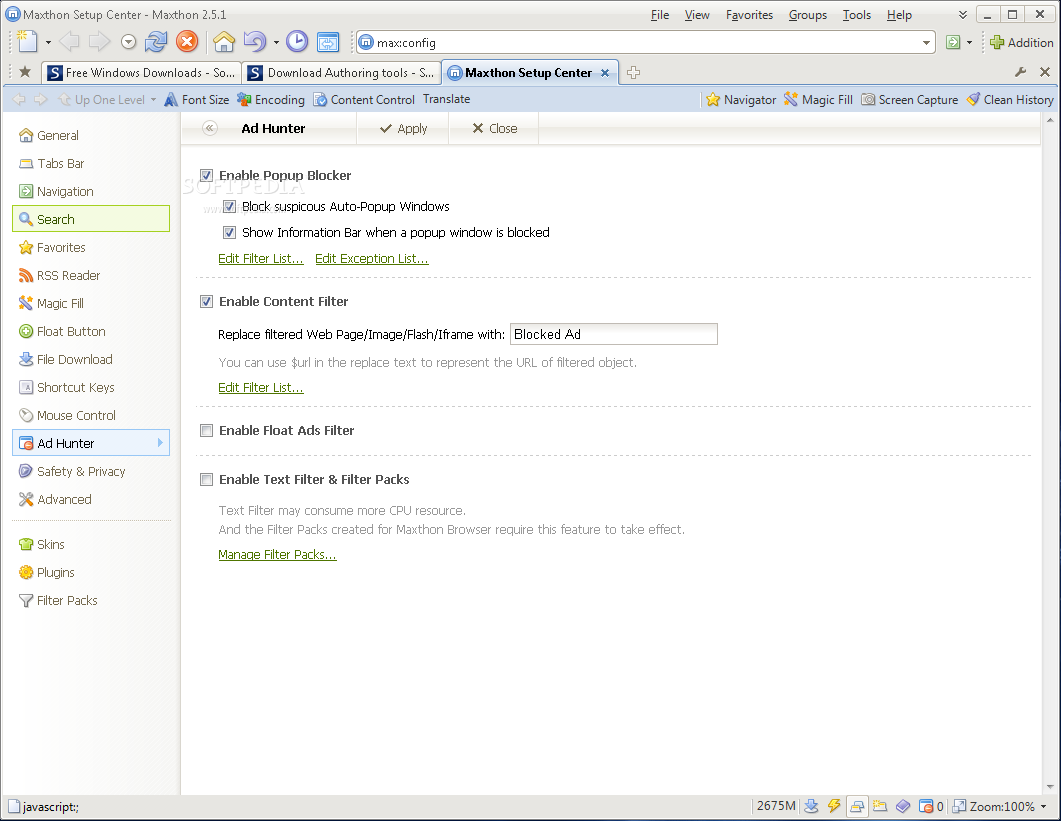Toggle Show Information Bar checkbox
The image size is (1061, 821).
(229, 232)
